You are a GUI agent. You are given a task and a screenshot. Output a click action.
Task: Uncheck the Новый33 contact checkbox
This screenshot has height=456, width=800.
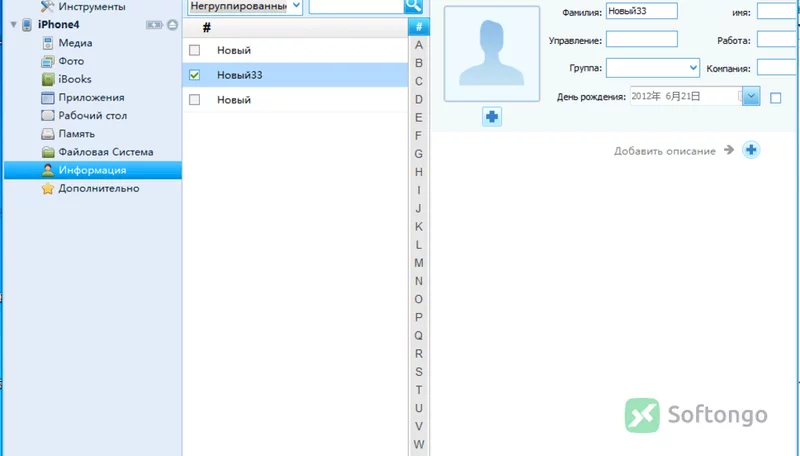pos(194,75)
